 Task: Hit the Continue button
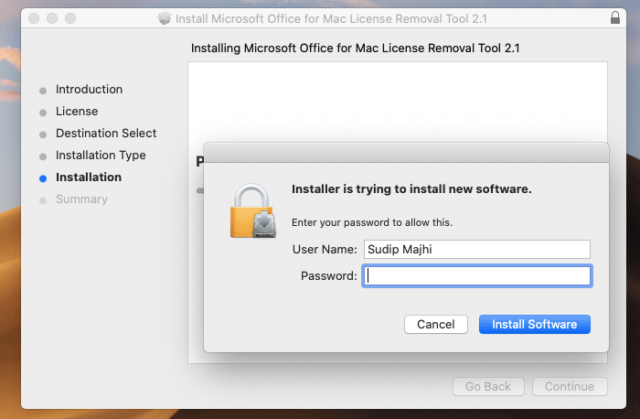click(x=569, y=386)
